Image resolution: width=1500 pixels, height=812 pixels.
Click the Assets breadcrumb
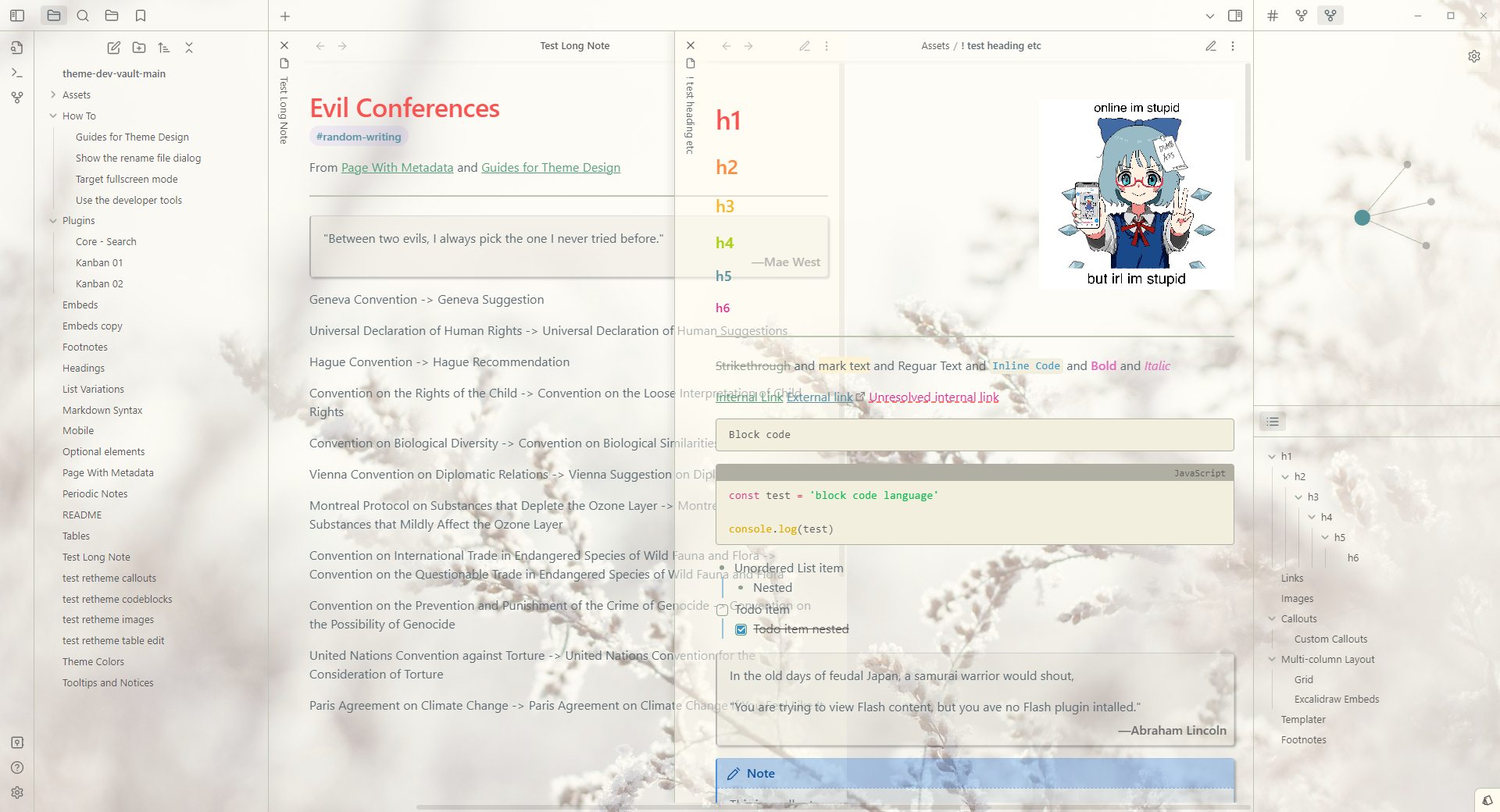point(935,46)
